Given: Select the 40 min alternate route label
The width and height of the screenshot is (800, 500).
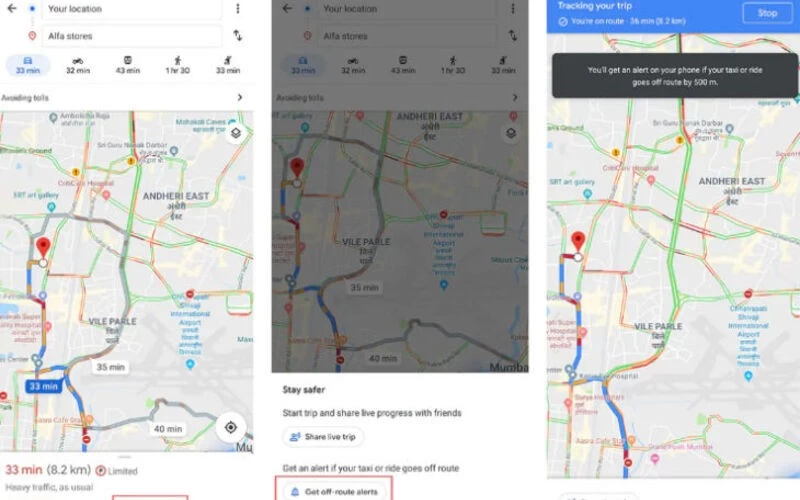Looking at the screenshot, I should [x=168, y=429].
